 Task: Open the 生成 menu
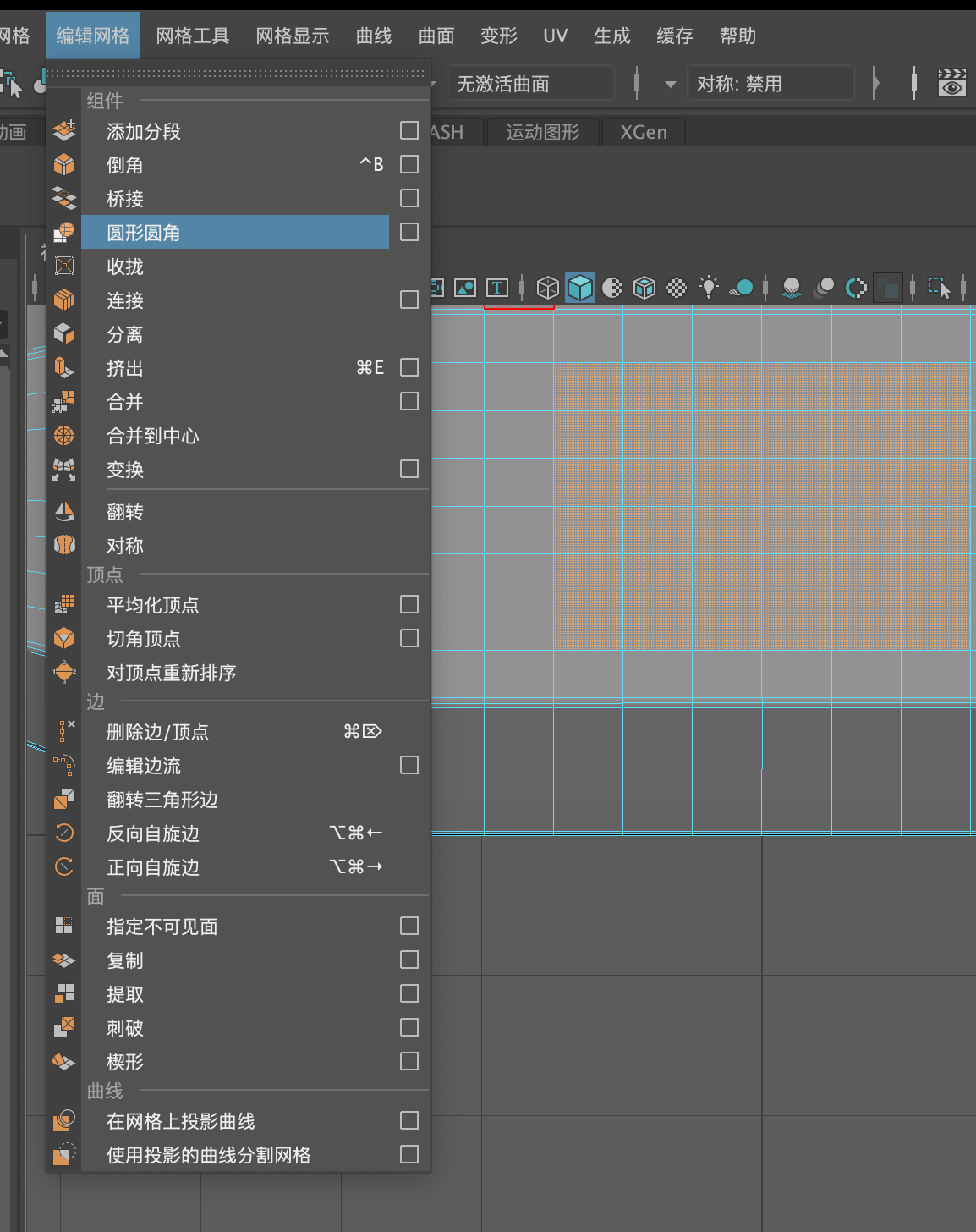click(612, 36)
